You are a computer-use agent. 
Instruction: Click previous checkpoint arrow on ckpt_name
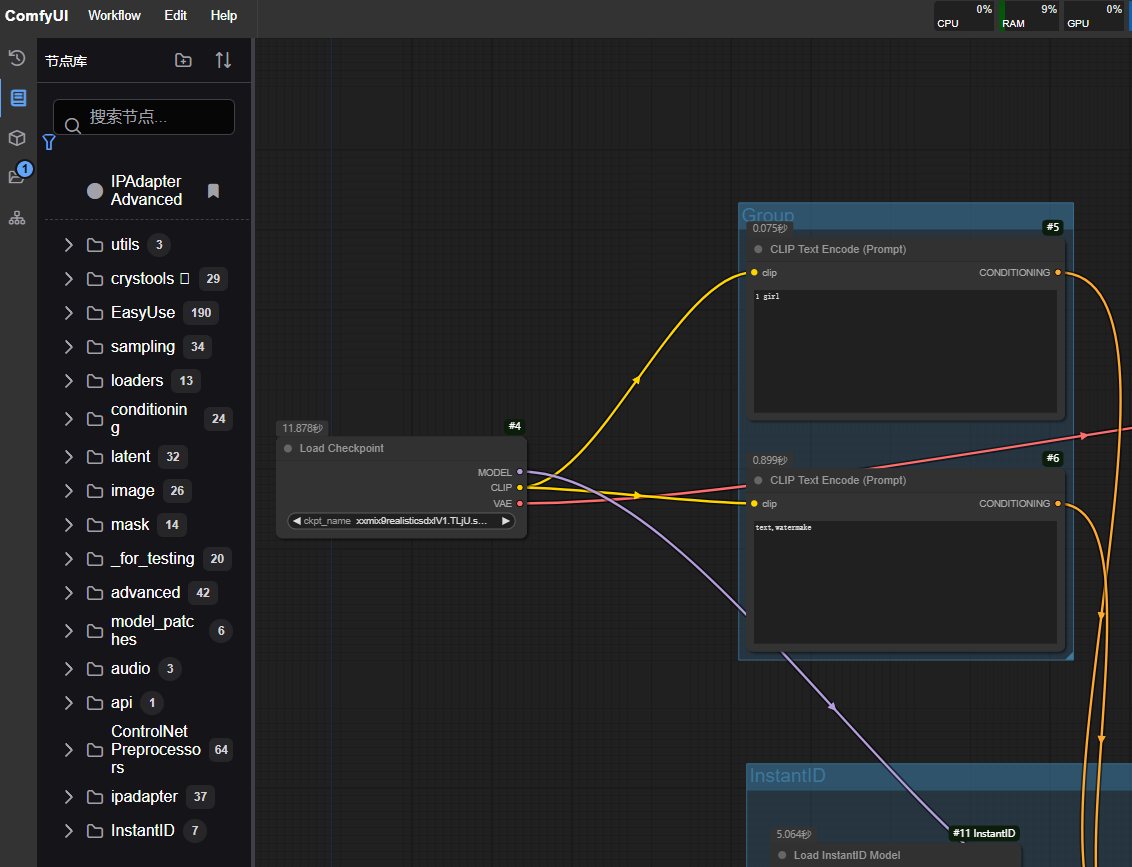coord(297,521)
